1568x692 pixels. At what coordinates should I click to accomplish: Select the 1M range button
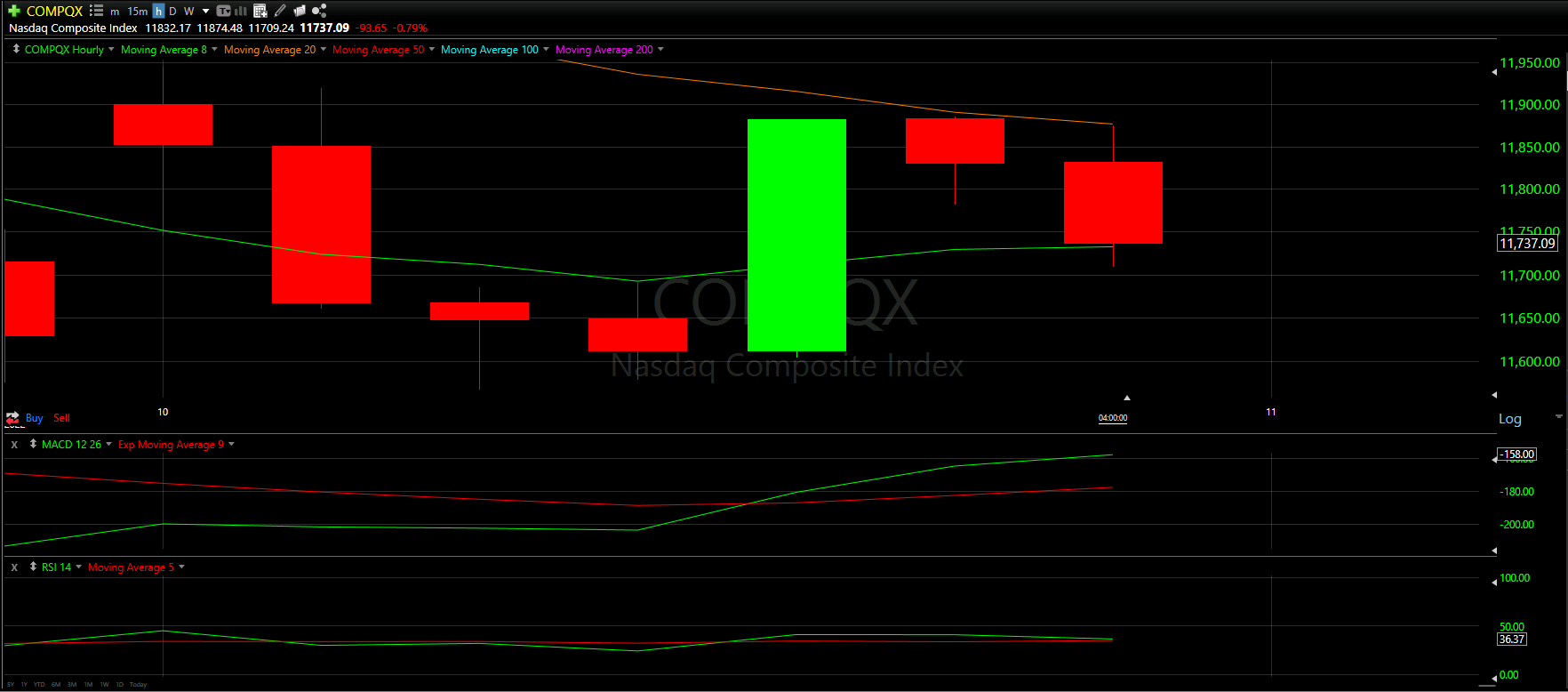pos(88,684)
